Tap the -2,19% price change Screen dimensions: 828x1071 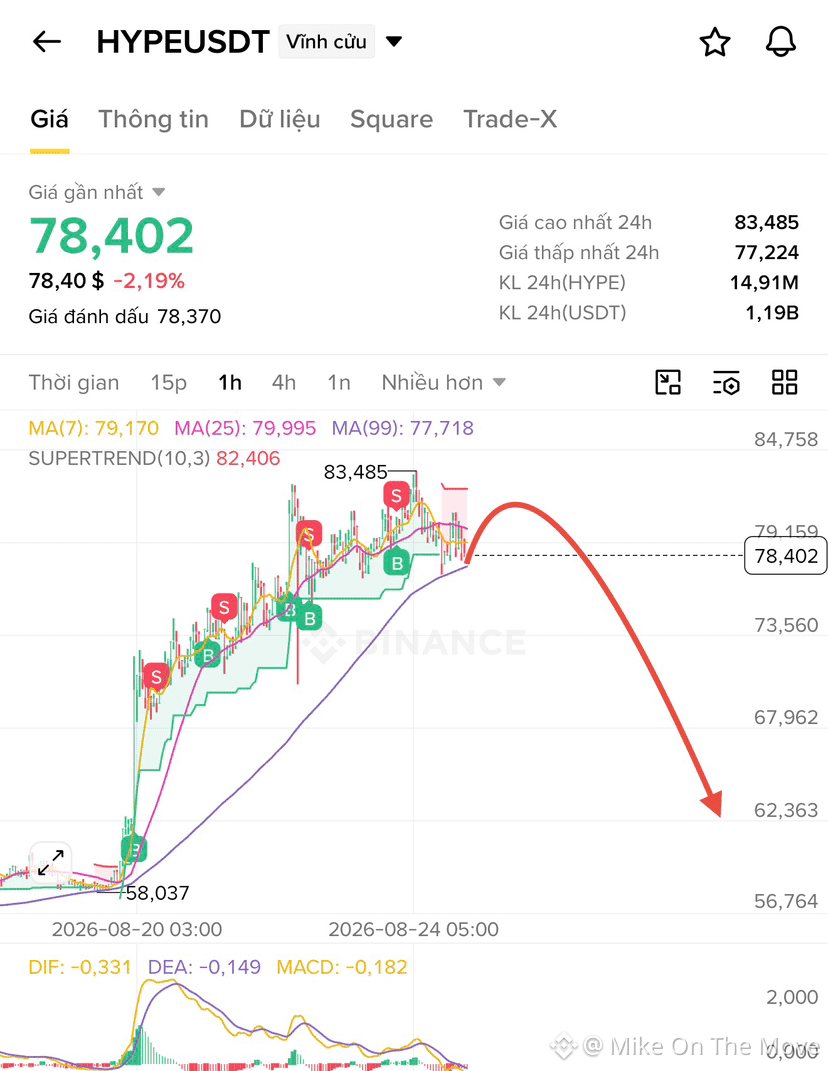[149, 281]
